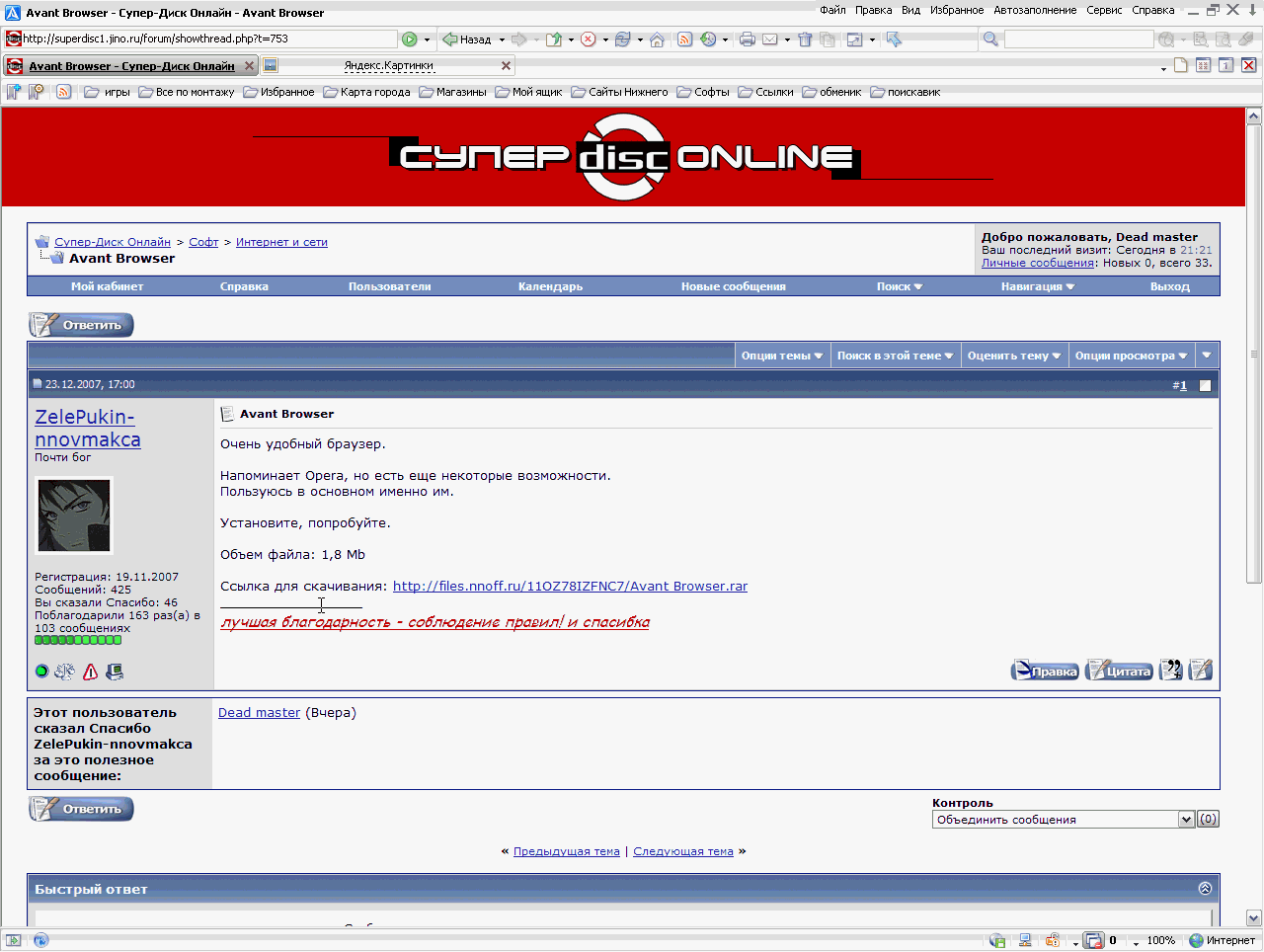Open Личные сообщения link

(1038, 263)
